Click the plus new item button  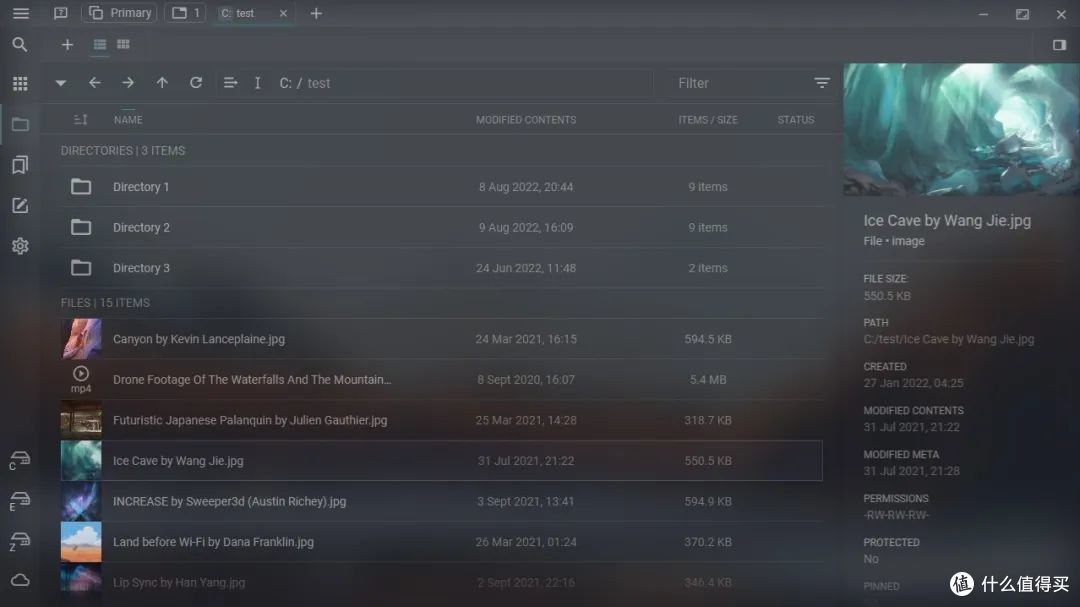pos(67,45)
